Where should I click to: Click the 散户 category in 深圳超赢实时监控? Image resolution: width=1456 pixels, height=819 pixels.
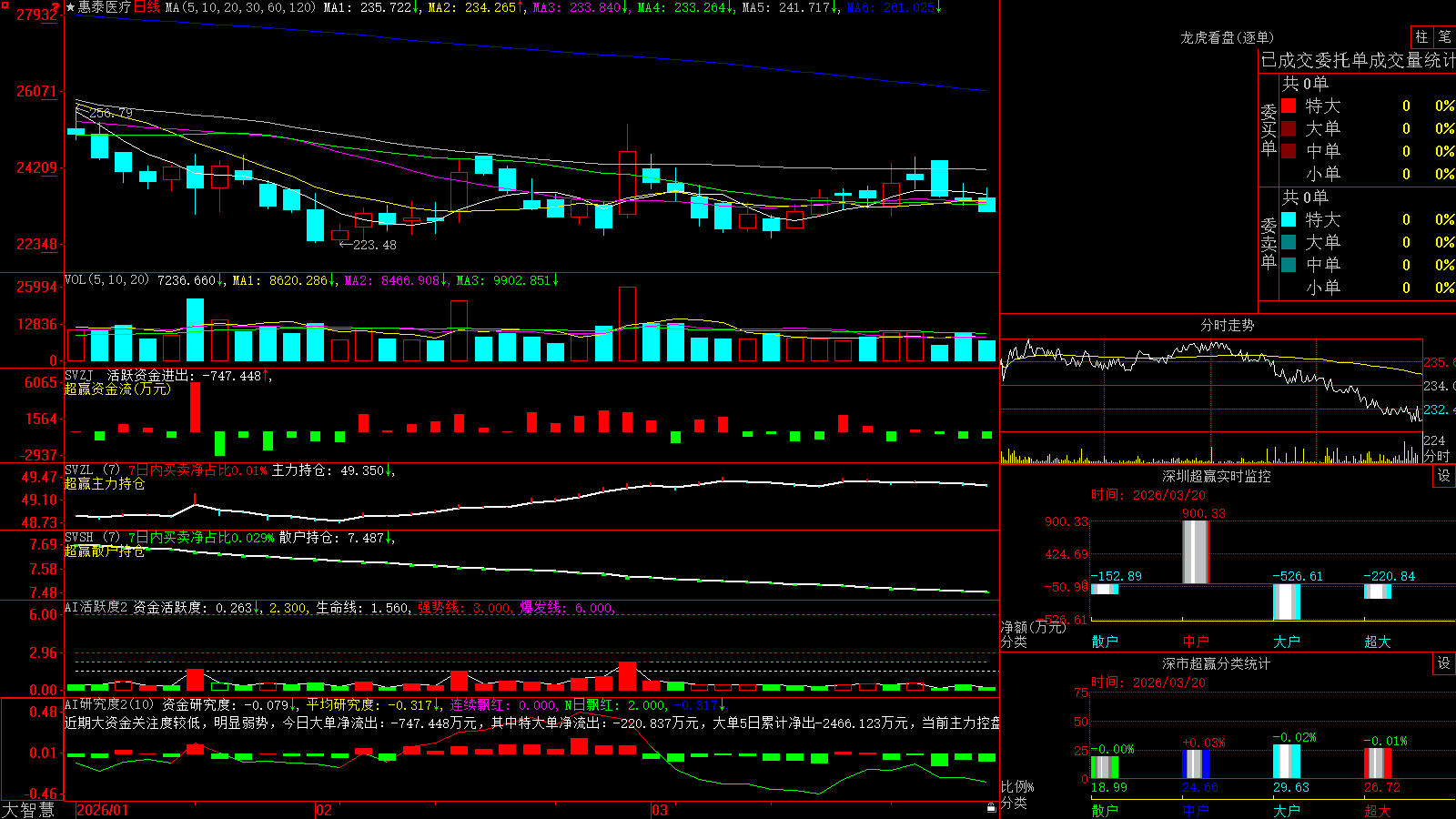(1105, 642)
